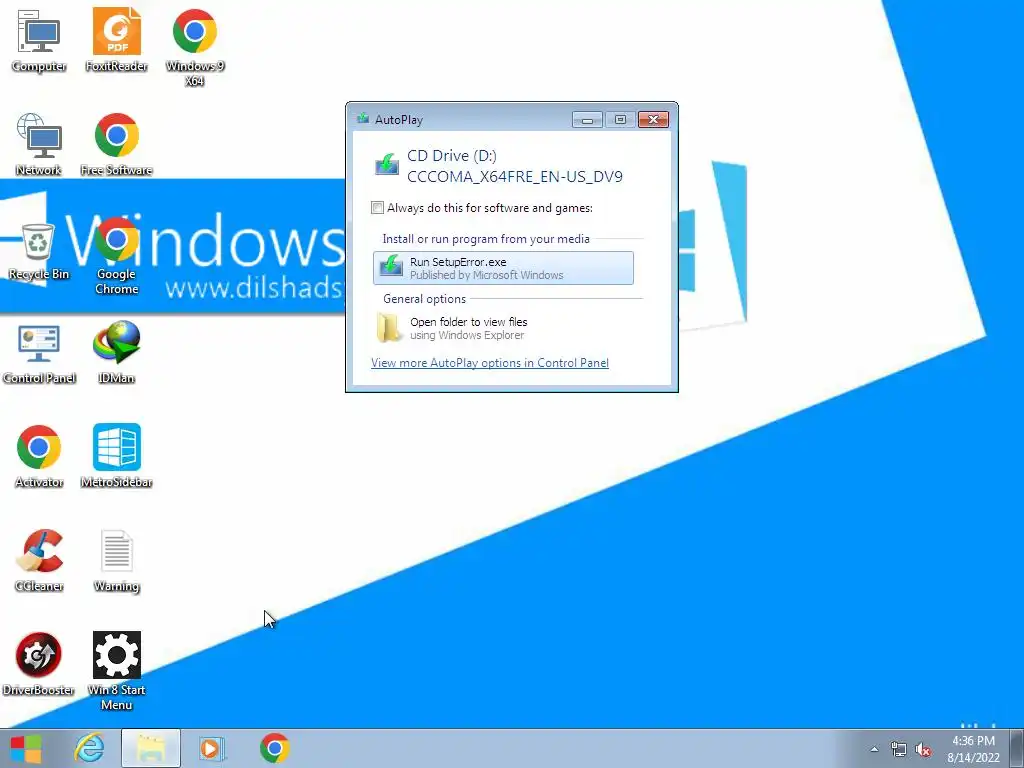Open the Network desktop icon
The image size is (1024, 768).
[x=39, y=145]
